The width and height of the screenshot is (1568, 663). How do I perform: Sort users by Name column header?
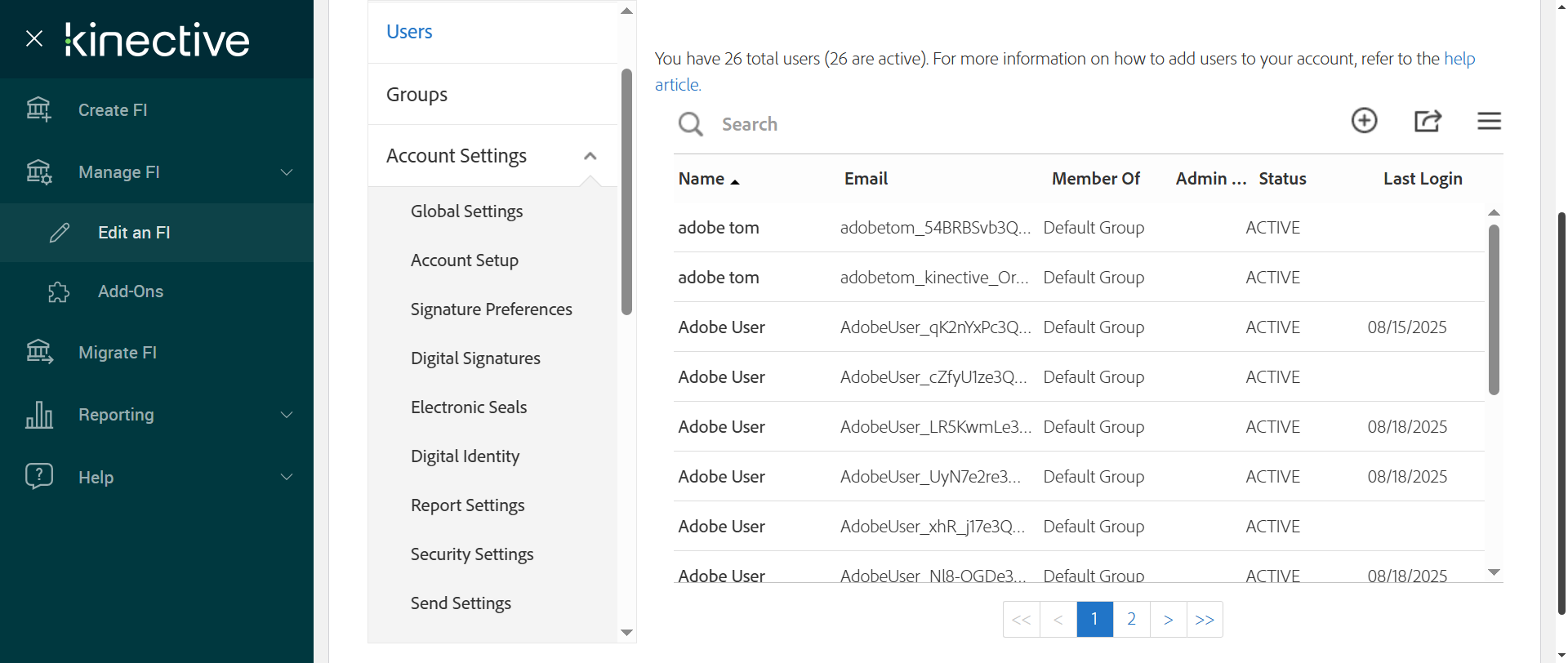coord(702,179)
